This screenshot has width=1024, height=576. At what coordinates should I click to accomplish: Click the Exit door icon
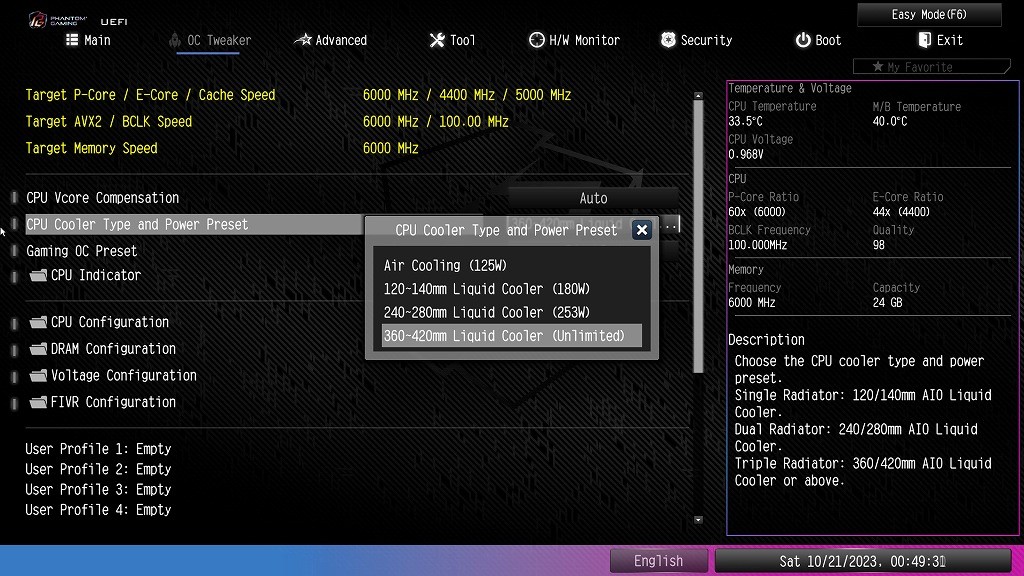pos(925,40)
